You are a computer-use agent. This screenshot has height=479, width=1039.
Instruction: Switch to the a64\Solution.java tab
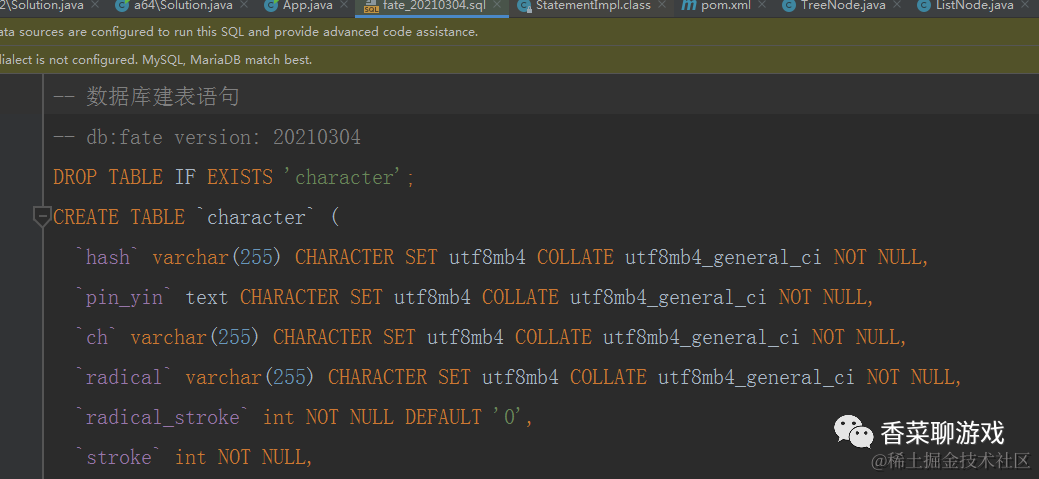coord(184,6)
